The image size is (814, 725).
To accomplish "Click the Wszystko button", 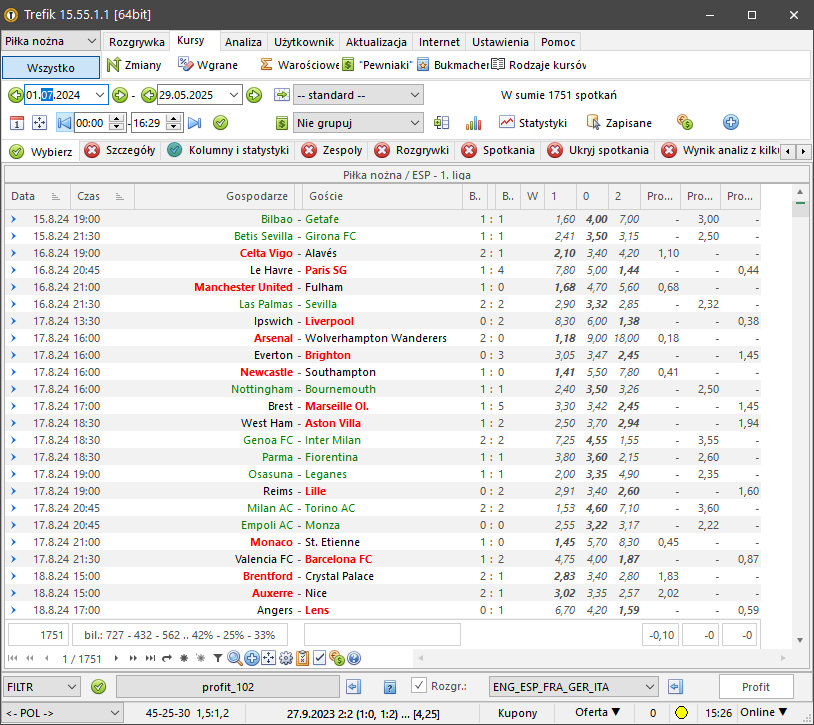I will [x=50, y=68].
